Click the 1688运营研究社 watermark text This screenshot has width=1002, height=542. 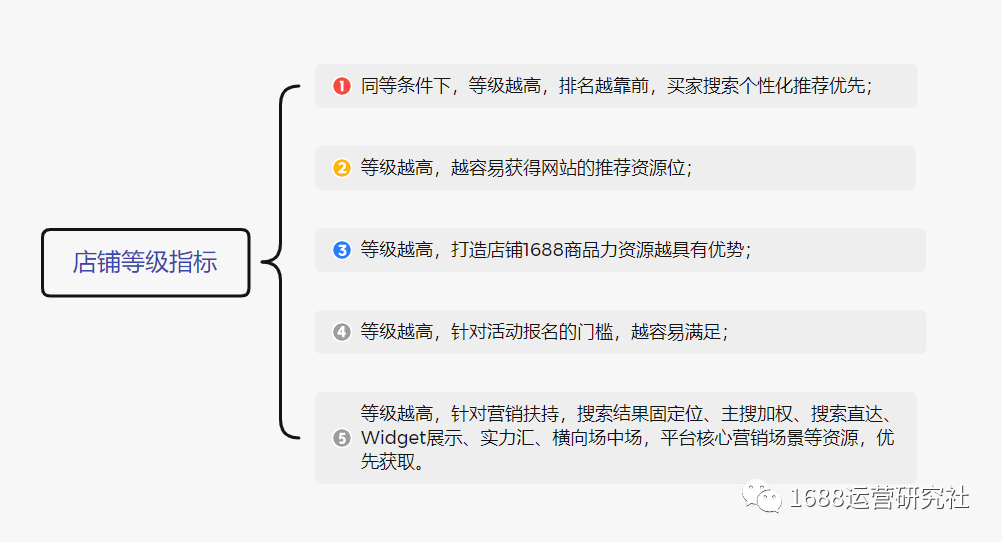pos(879,498)
